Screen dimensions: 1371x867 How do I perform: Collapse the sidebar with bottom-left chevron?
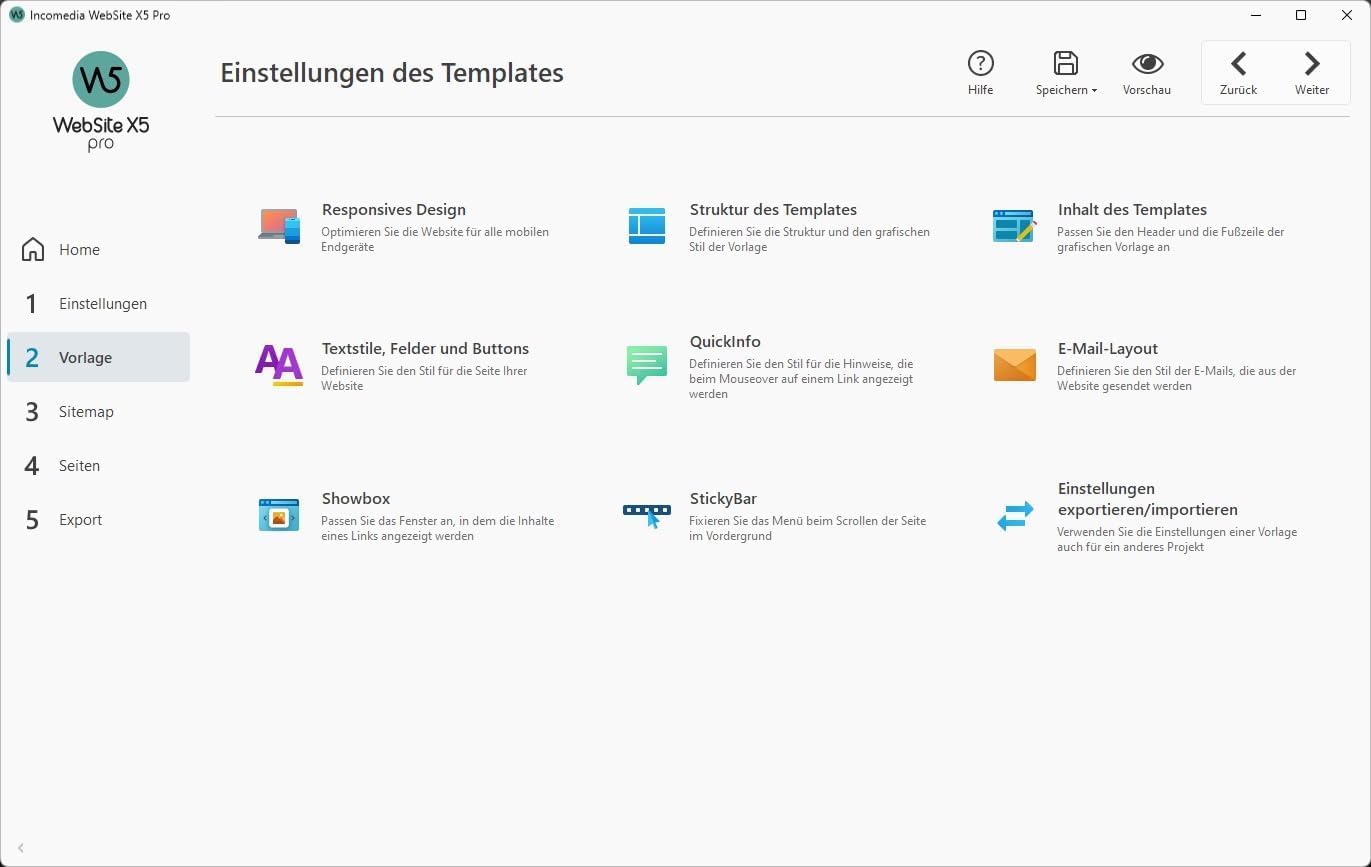[21, 848]
